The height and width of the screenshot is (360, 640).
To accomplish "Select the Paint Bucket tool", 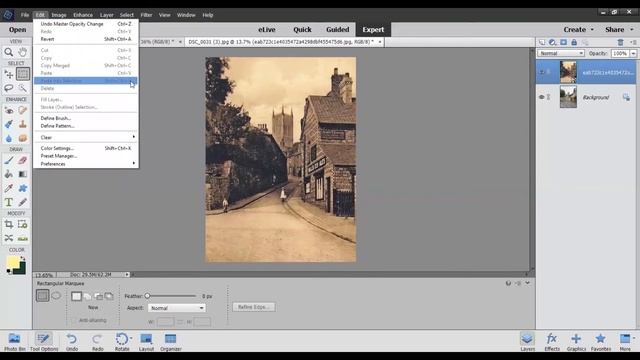I will click(x=9, y=174).
